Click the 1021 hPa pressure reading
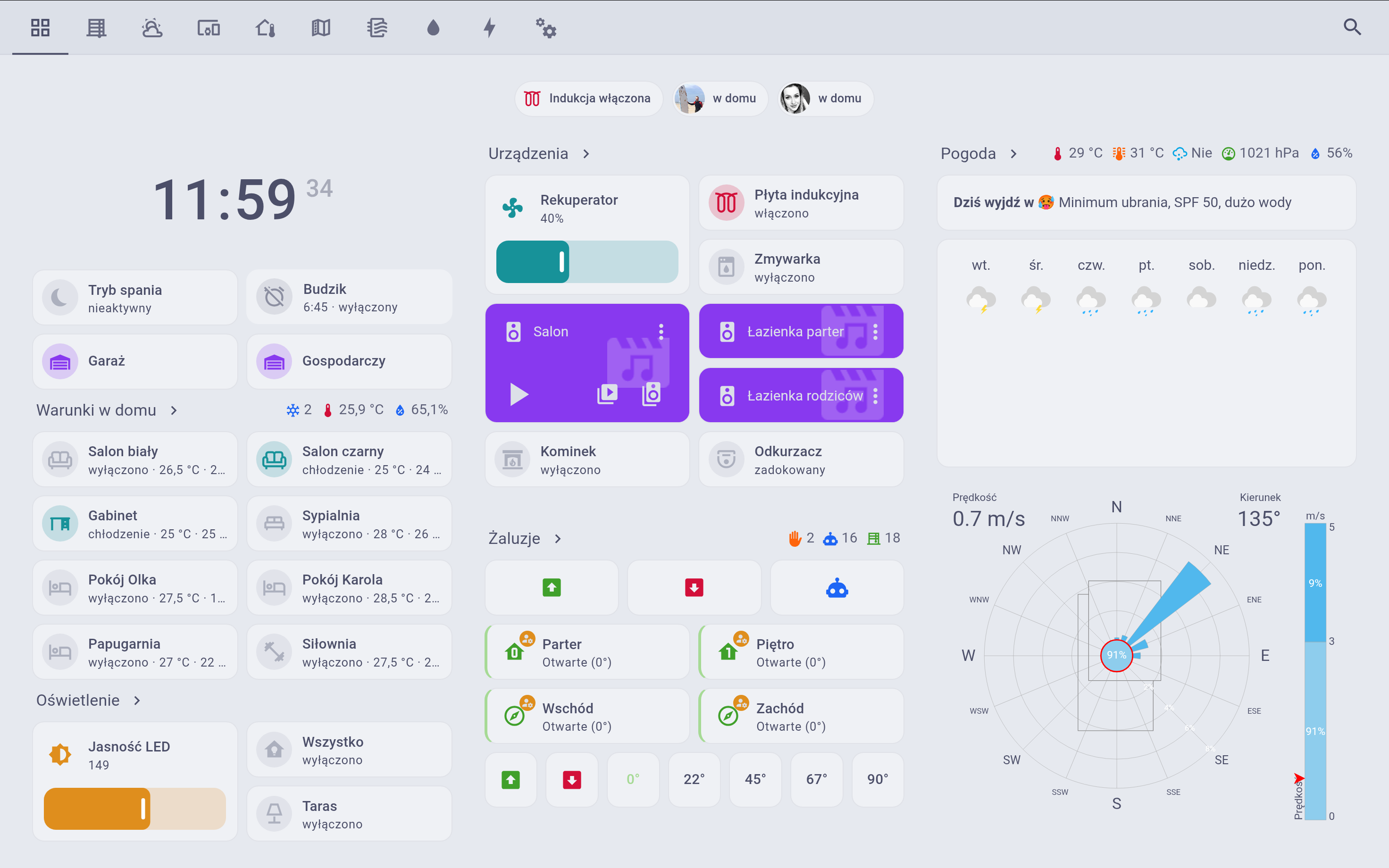 [x=1260, y=153]
